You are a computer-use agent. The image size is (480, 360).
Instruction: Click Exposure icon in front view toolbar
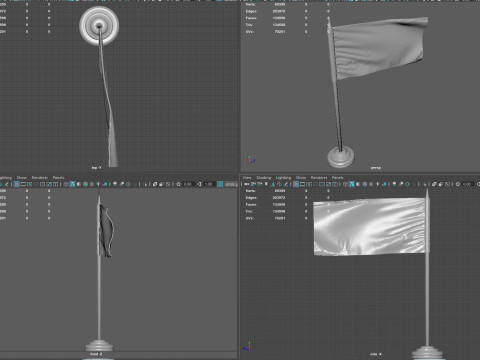(x=178, y=184)
